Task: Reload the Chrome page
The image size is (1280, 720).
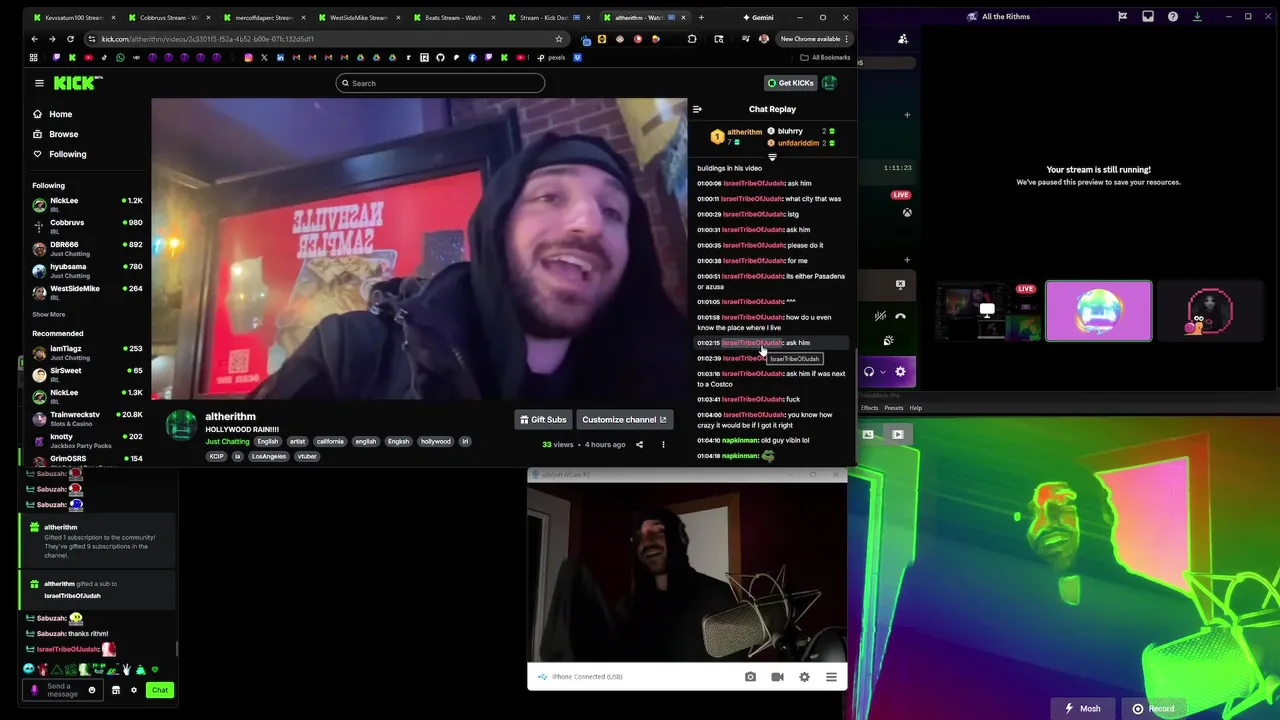Action: click(x=70, y=39)
